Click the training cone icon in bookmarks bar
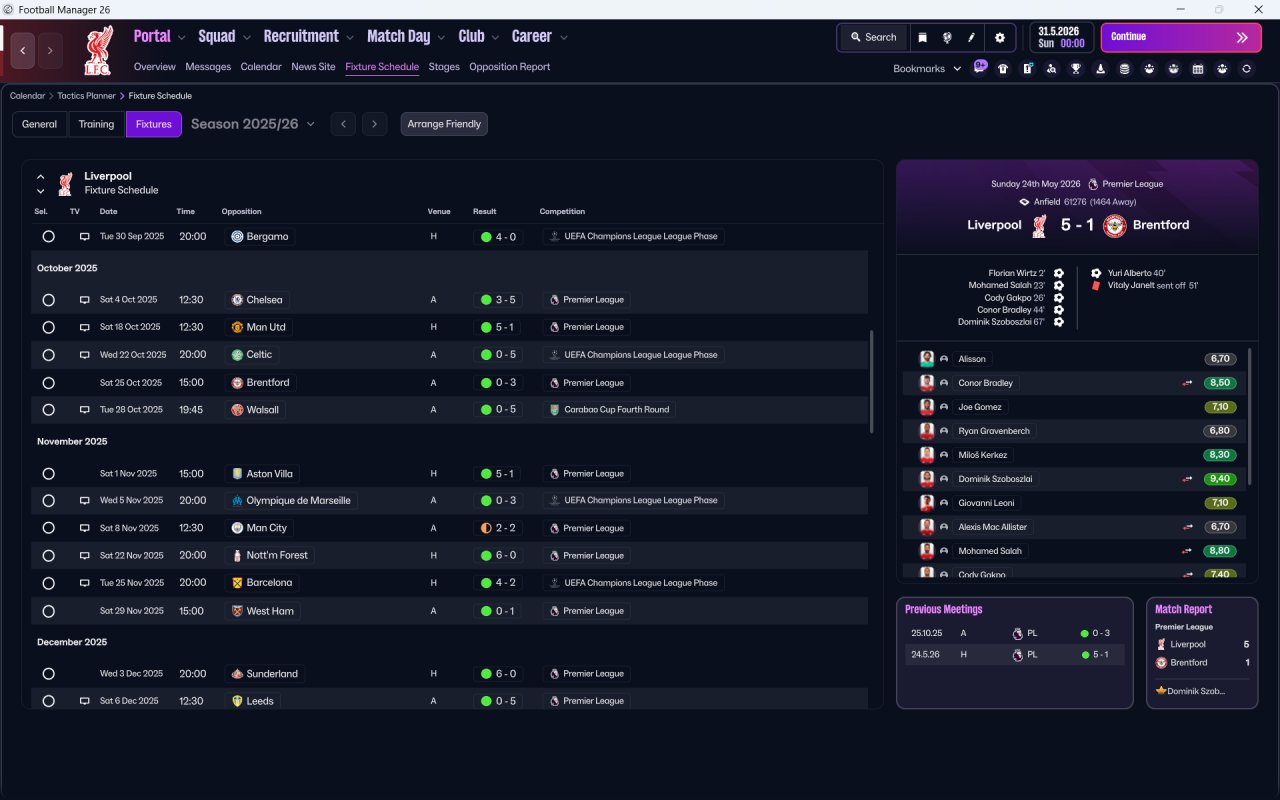Image resolution: width=1280 pixels, height=800 pixels. (x=1100, y=69)
